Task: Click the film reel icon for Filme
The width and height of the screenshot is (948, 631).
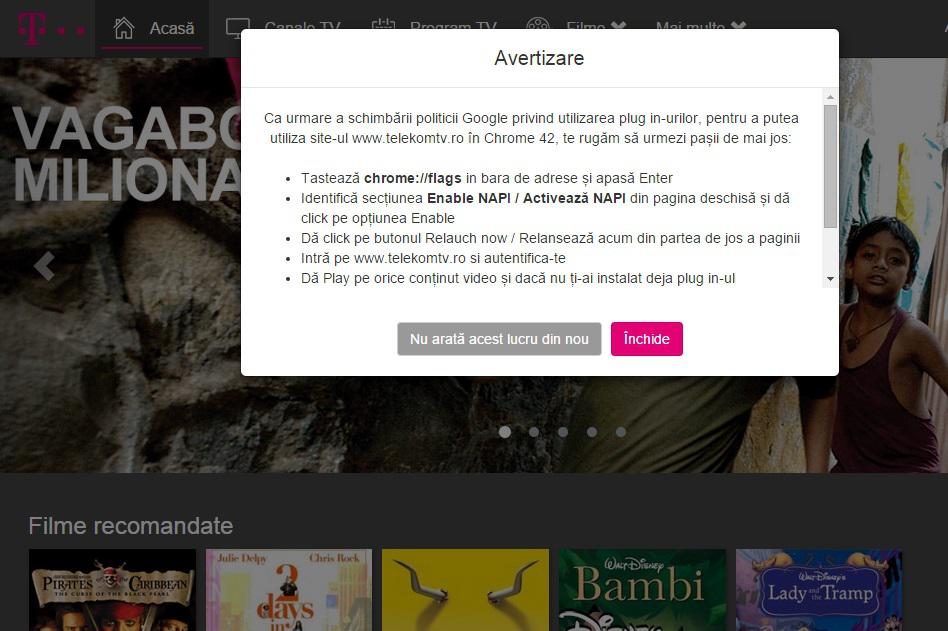Action: click(x=538, y=27)
